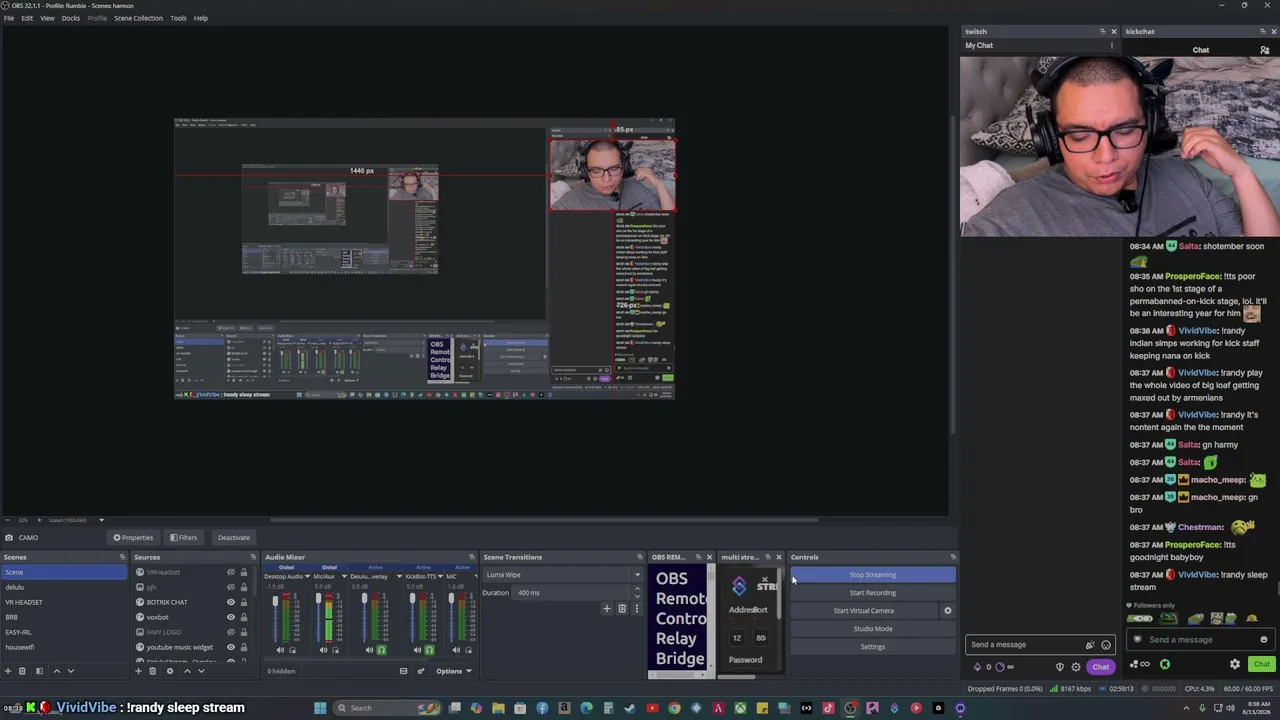Open Twitch shield mode icon

1060,667
